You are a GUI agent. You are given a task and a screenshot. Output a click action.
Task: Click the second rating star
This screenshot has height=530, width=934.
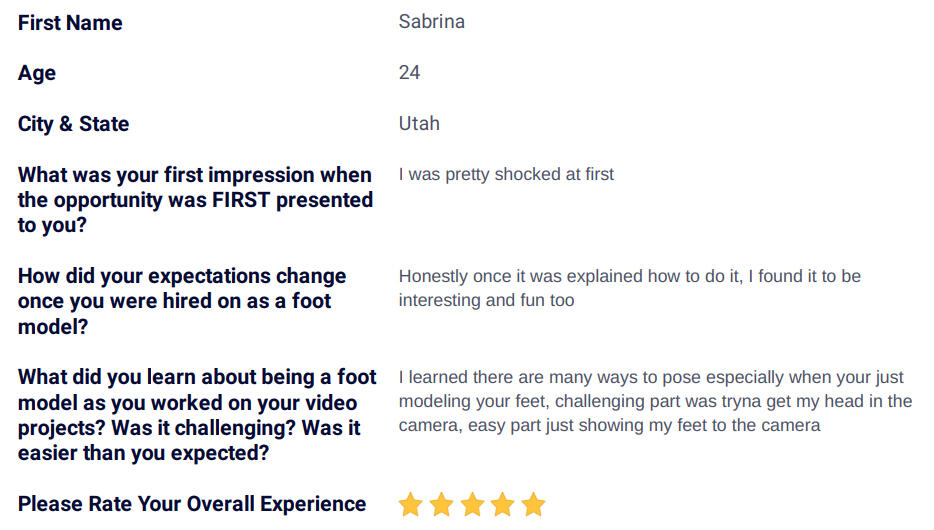click(x=441, y=504)
